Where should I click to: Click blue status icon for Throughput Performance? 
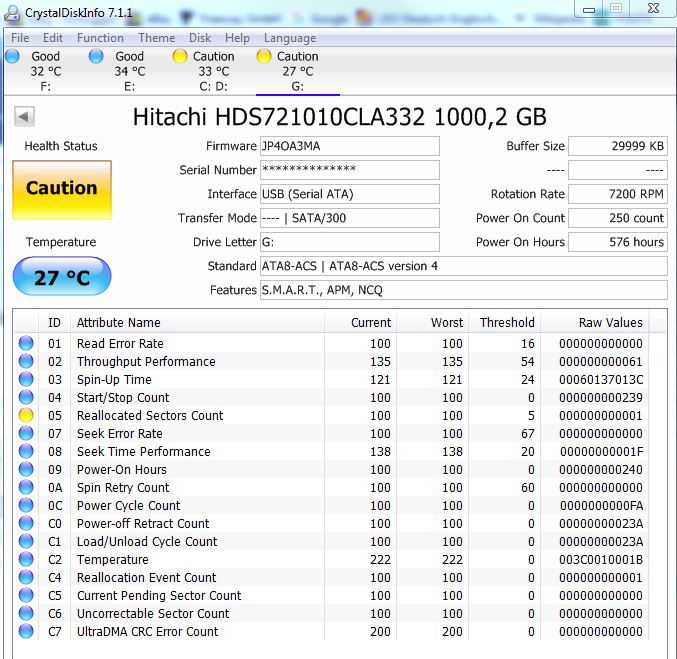tap(26, 361)
